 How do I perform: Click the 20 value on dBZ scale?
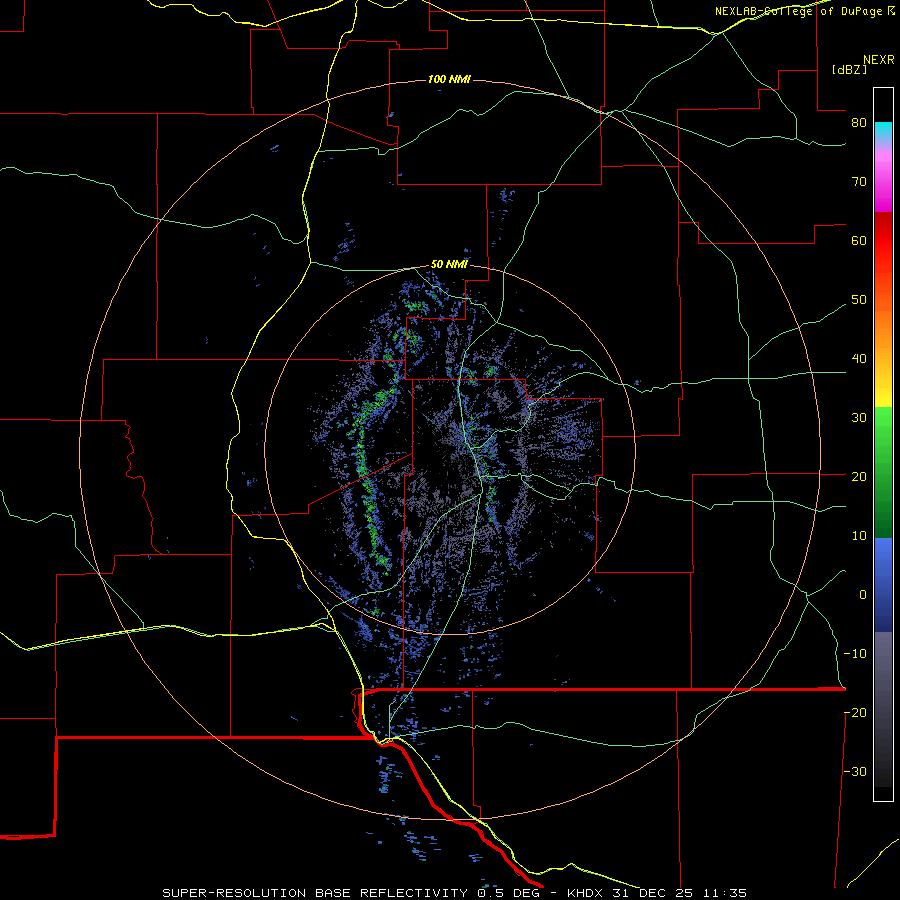pos(859,477)
